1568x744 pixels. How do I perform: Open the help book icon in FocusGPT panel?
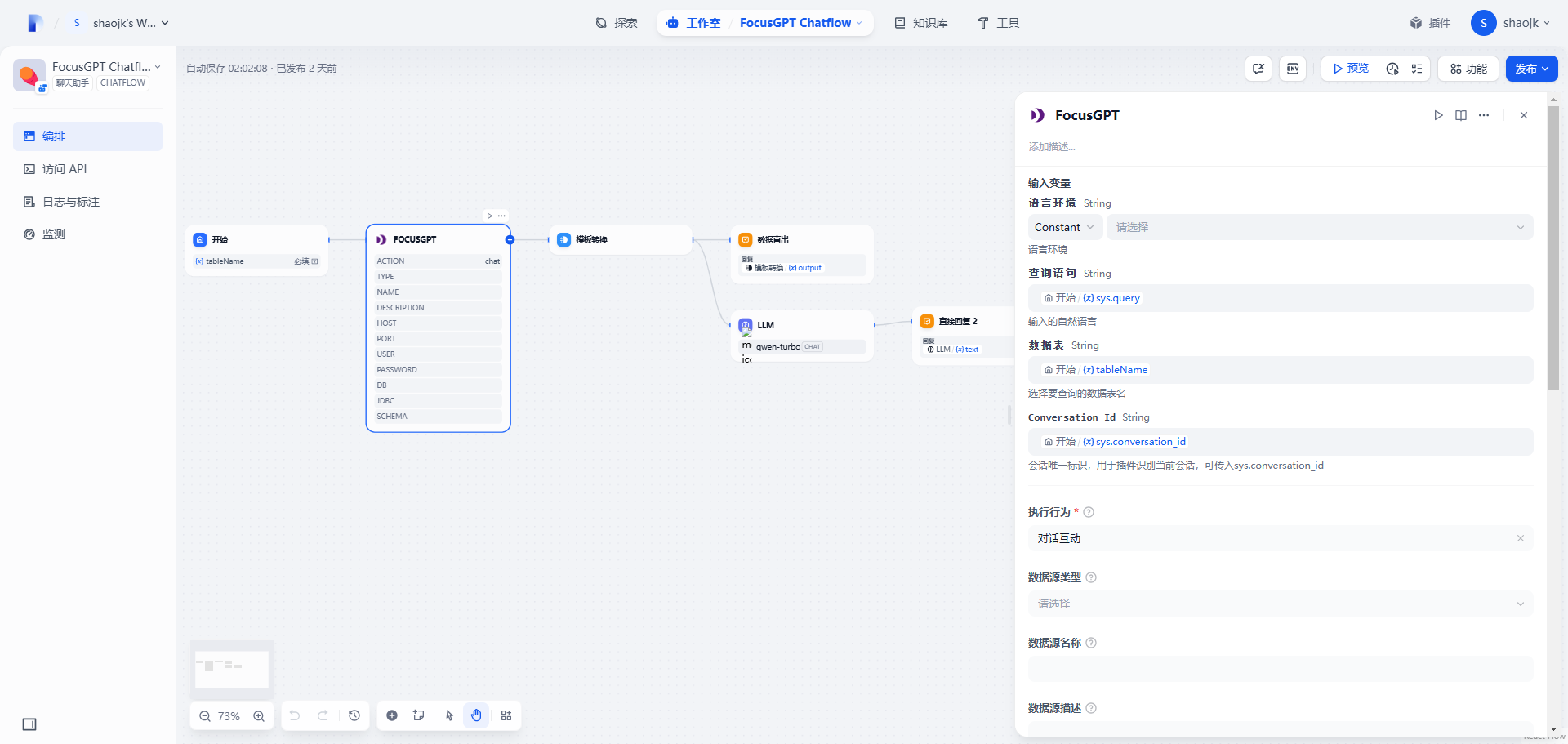[1461, 115]
